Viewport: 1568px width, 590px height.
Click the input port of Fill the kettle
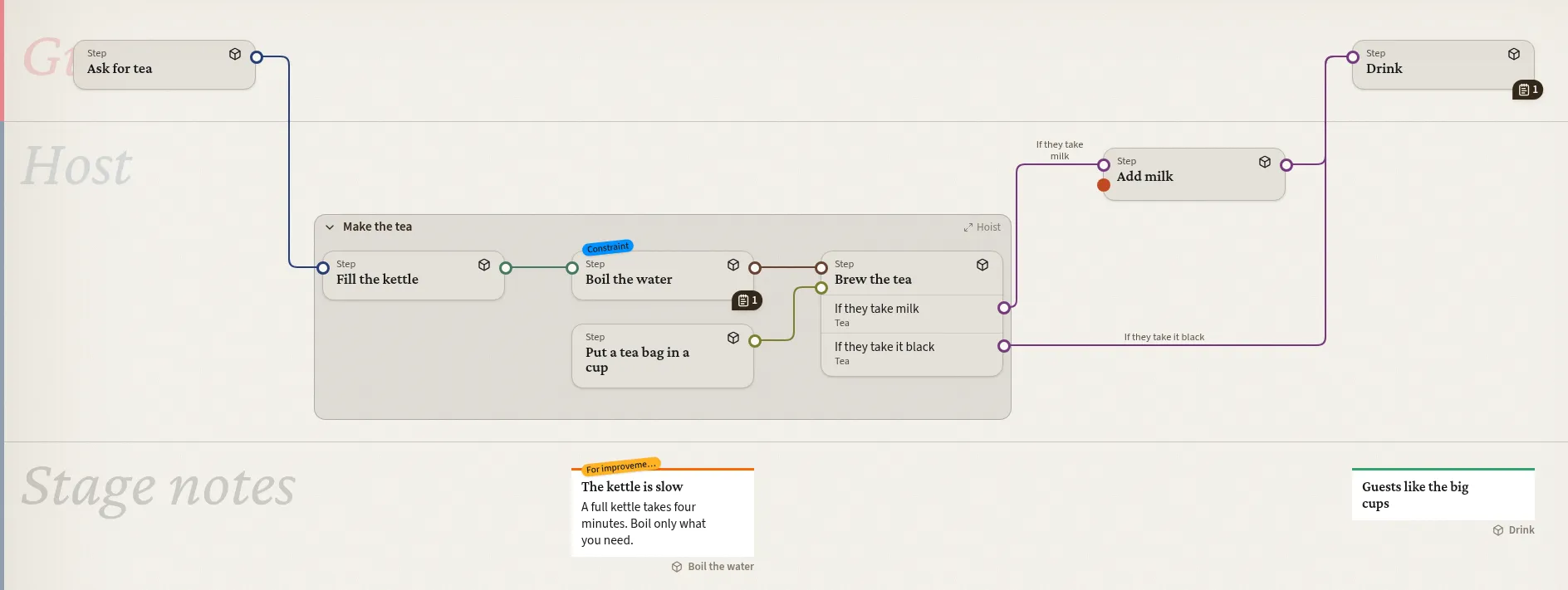[x=323, y=268]
